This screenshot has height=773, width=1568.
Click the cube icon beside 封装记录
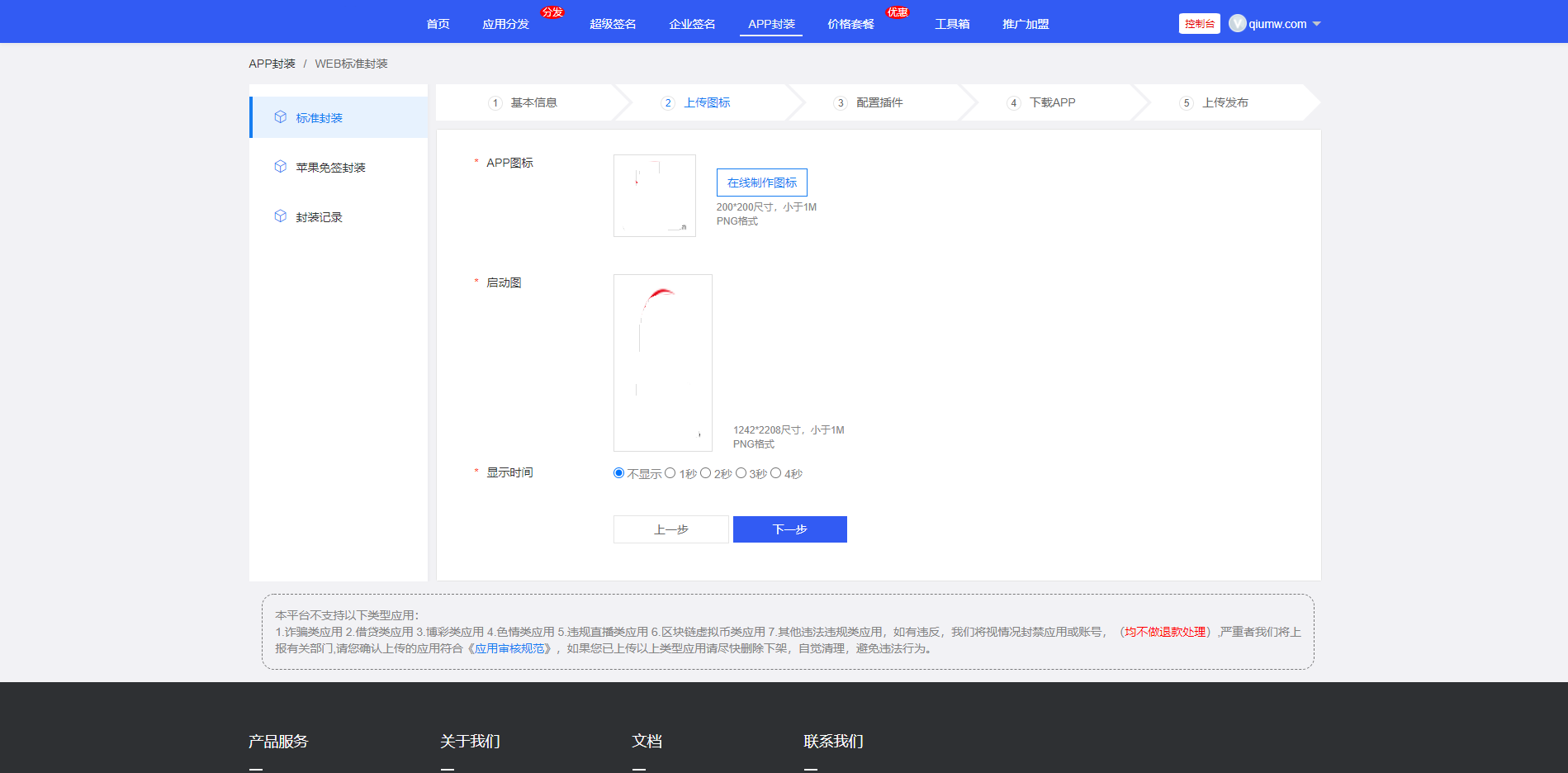click(x=281, y=216)
